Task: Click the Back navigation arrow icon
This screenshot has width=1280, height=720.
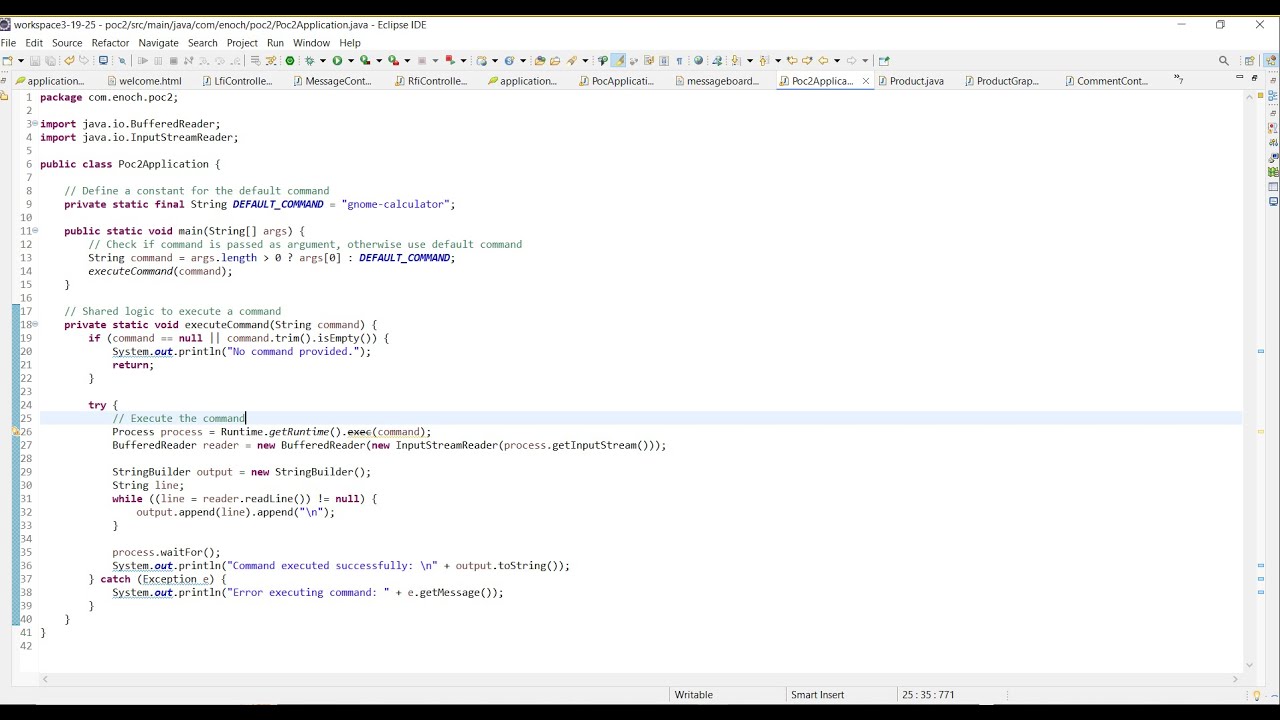Action: point(823,60)
